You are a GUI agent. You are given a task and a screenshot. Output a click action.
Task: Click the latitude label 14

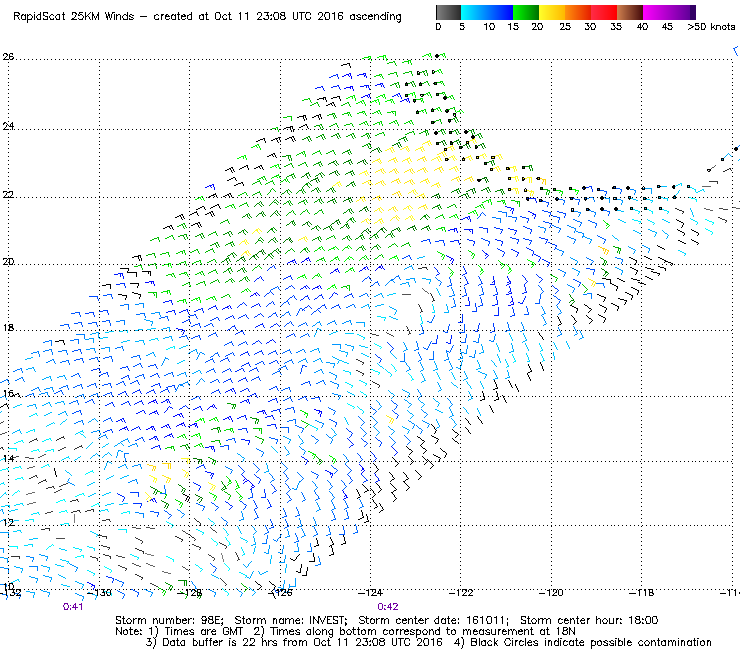point(8,458)
